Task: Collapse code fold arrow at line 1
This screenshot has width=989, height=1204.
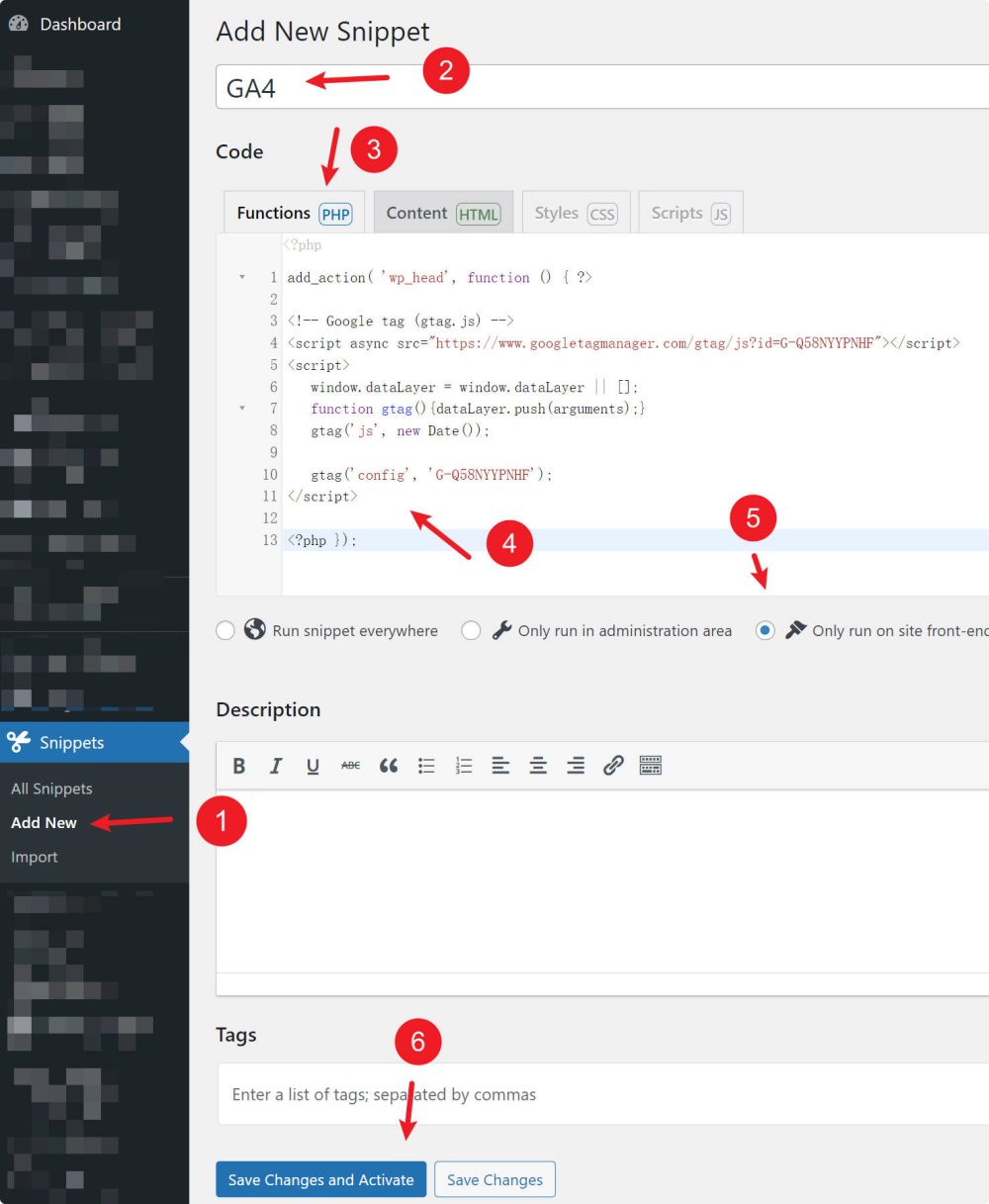Action: 242,277
